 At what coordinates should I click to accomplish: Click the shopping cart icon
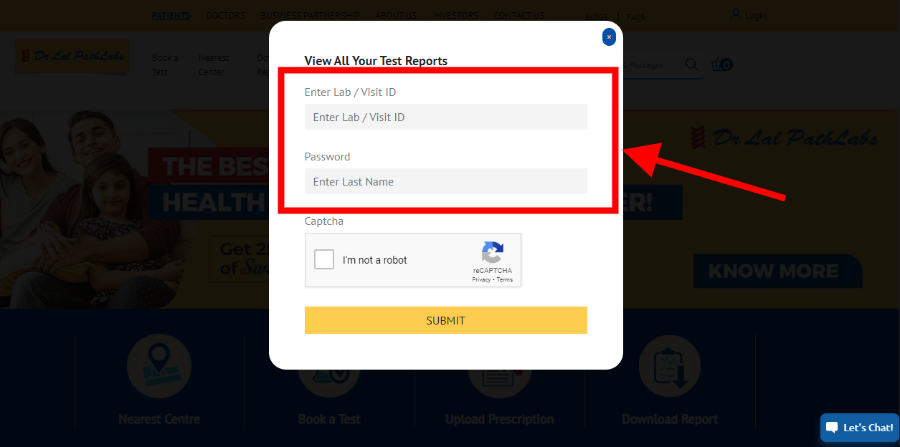pos(721,64)
